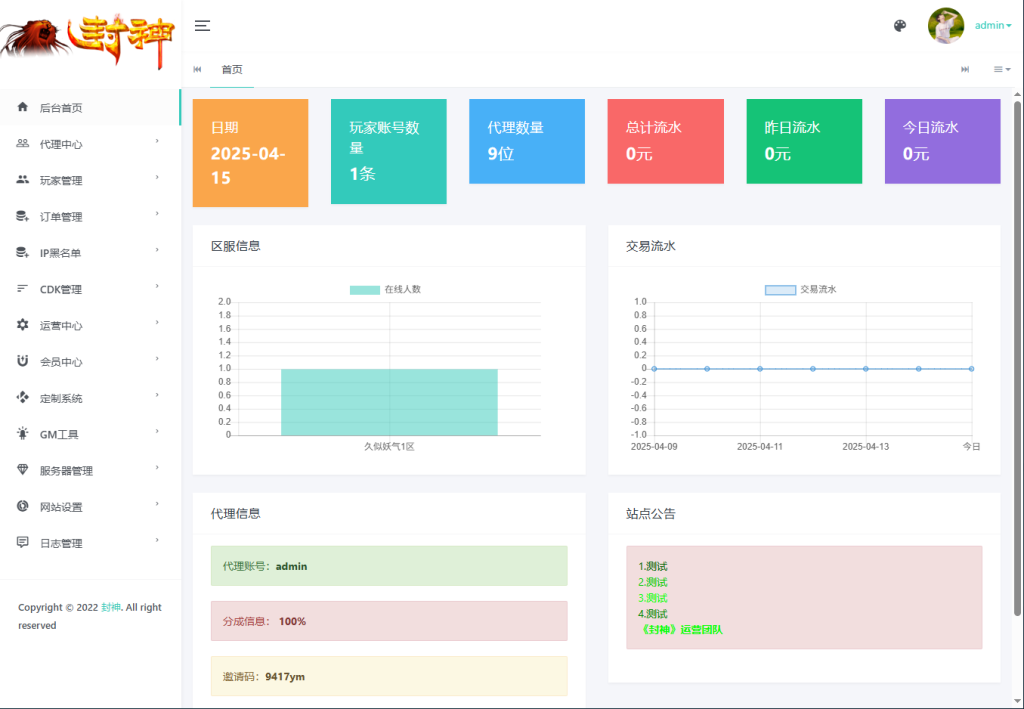Image resolution: width=1024 pixels, height=709 pixels.
Task: Click the diamond icon for 服务器管理
Action: (x=23, y=470)
